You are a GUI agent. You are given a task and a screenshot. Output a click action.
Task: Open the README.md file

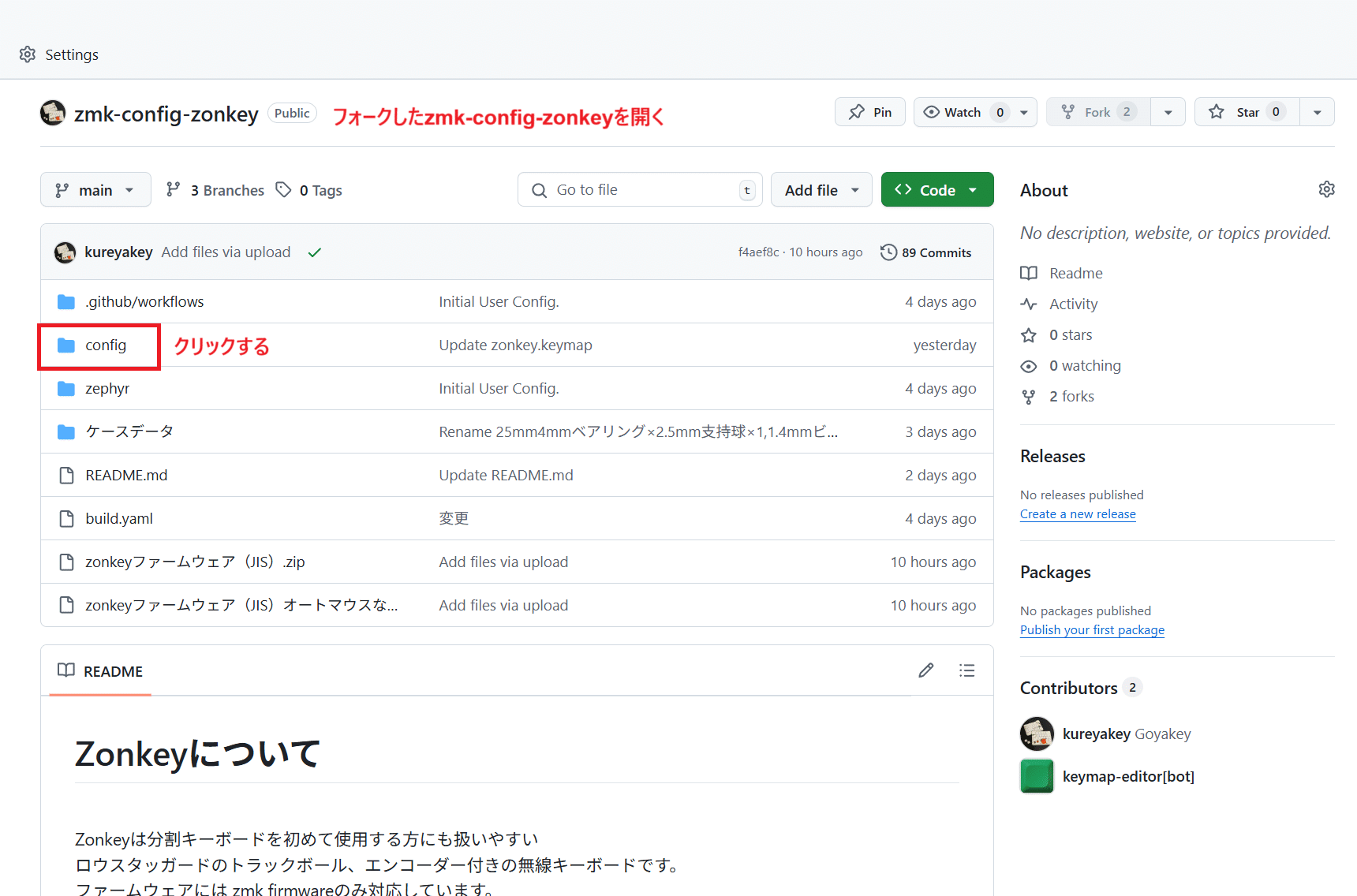coord(126,476)
